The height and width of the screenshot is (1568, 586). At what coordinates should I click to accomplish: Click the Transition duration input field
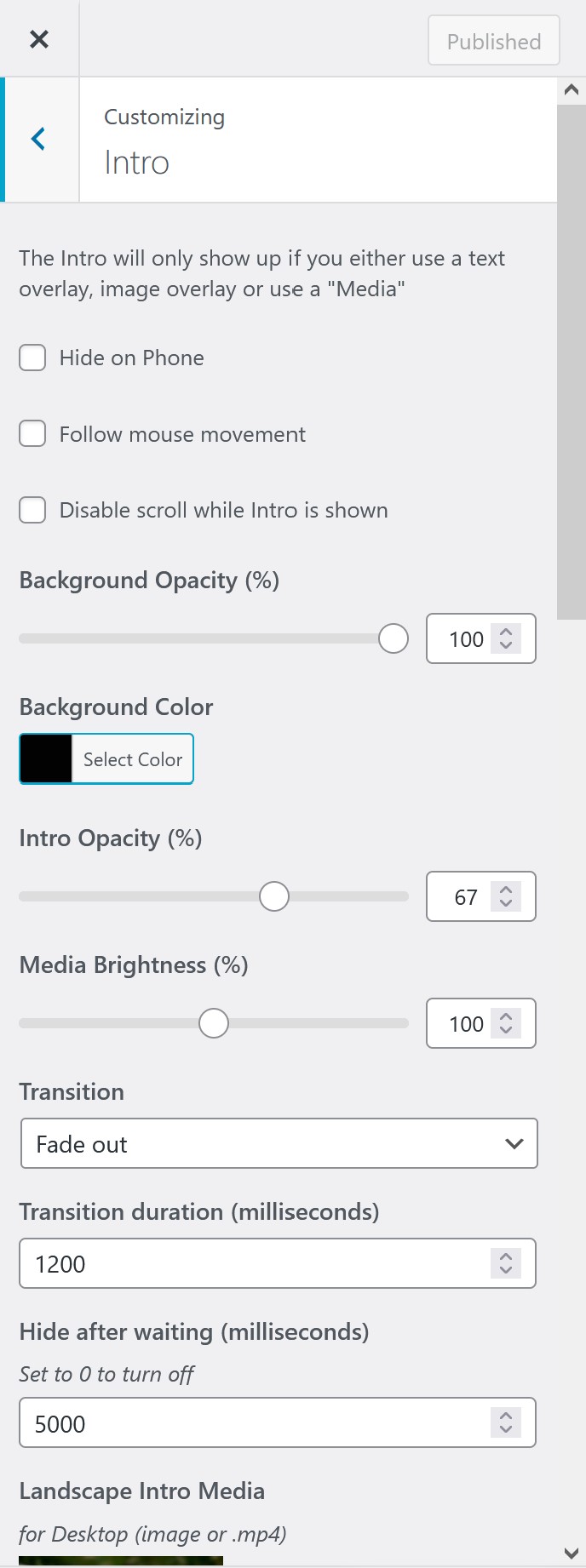(x=256, y=1263)
